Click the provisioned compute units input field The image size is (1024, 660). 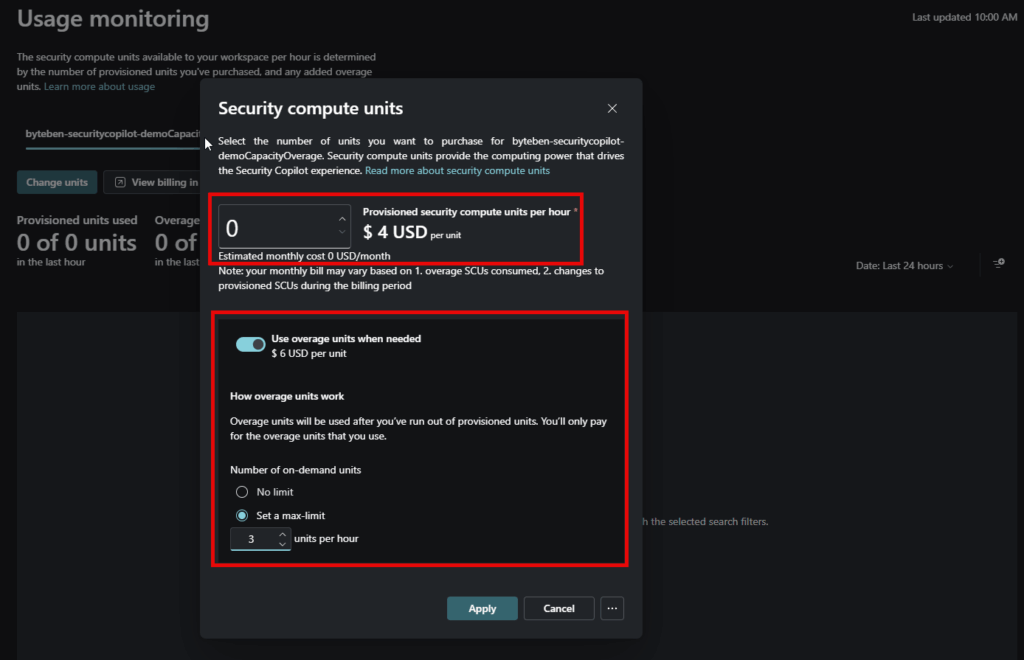coord(275,229)
